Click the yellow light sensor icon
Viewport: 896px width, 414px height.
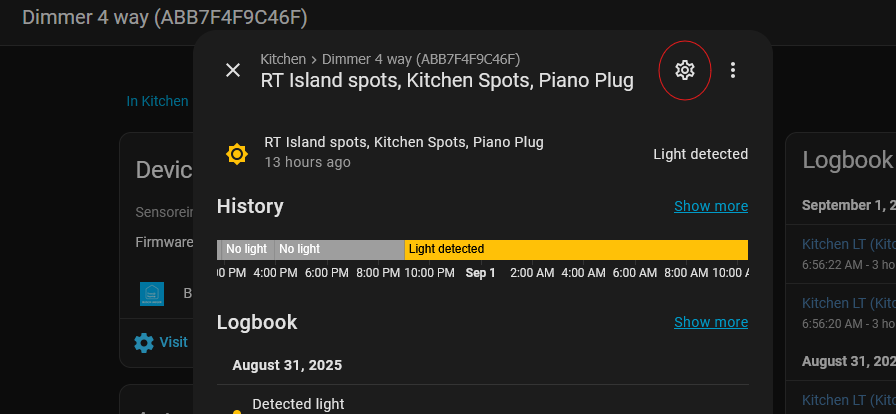[237, 153]
